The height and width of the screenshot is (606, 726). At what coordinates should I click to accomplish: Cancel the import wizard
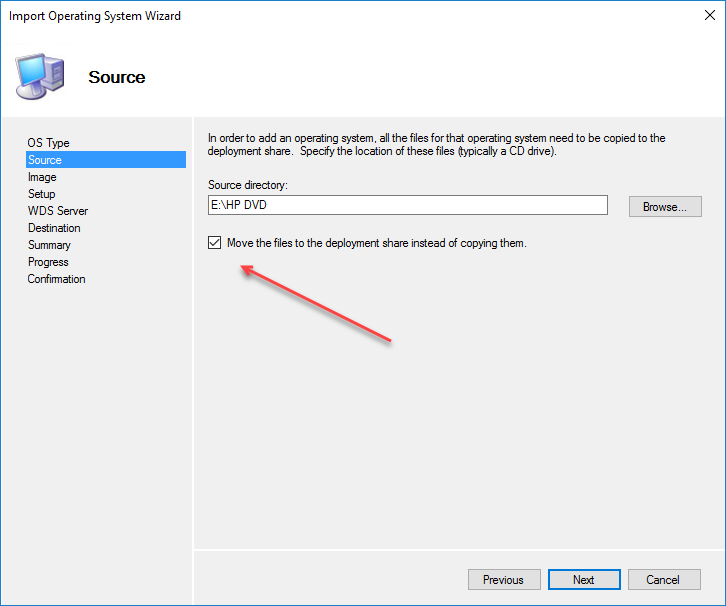(x=663, y=580)
